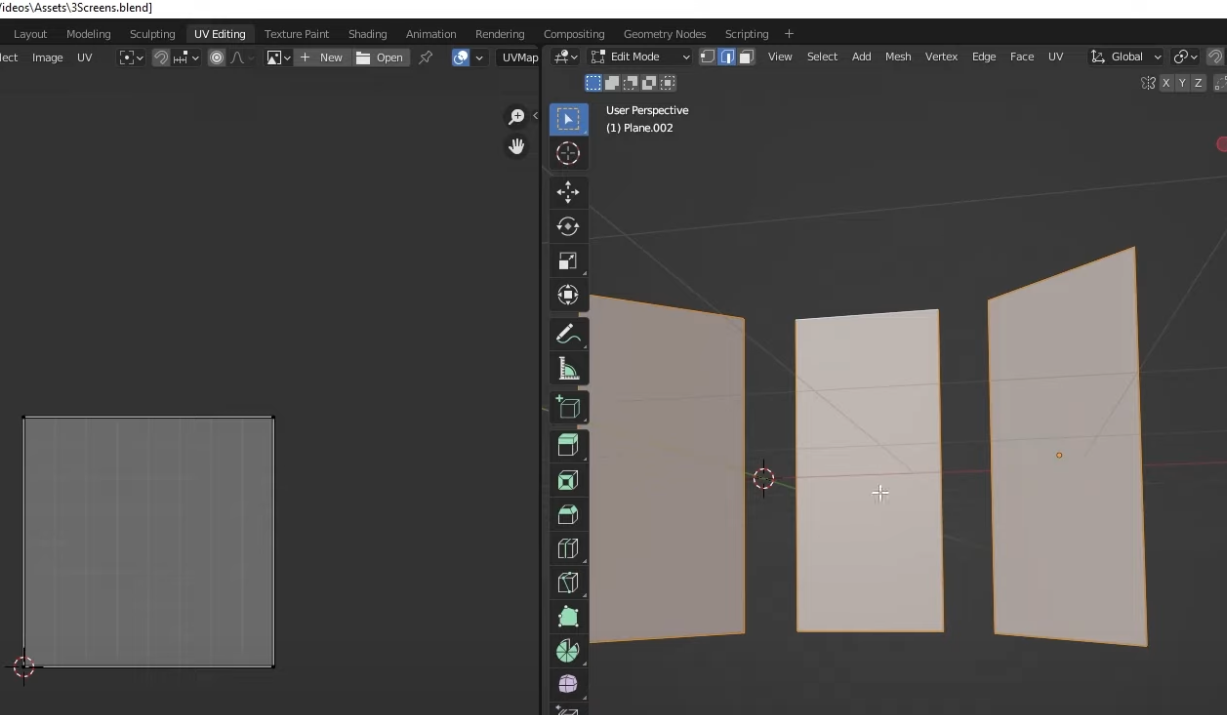1227x715 pixels.
Task: Activate the Measure tool
Action: click(568, 370)
